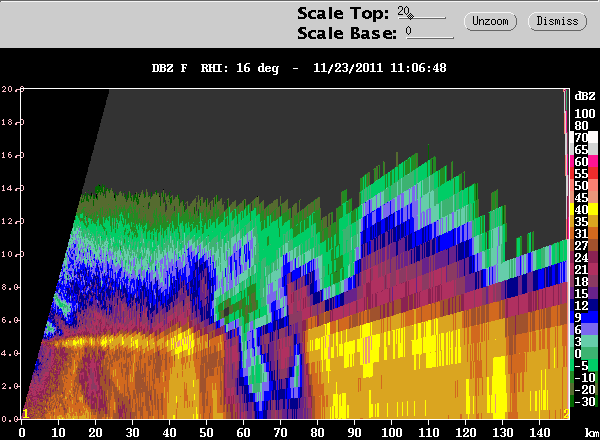Adjust the Scale Top slider handle
Viewport: 600px width, 440px height.
point(410,16)
